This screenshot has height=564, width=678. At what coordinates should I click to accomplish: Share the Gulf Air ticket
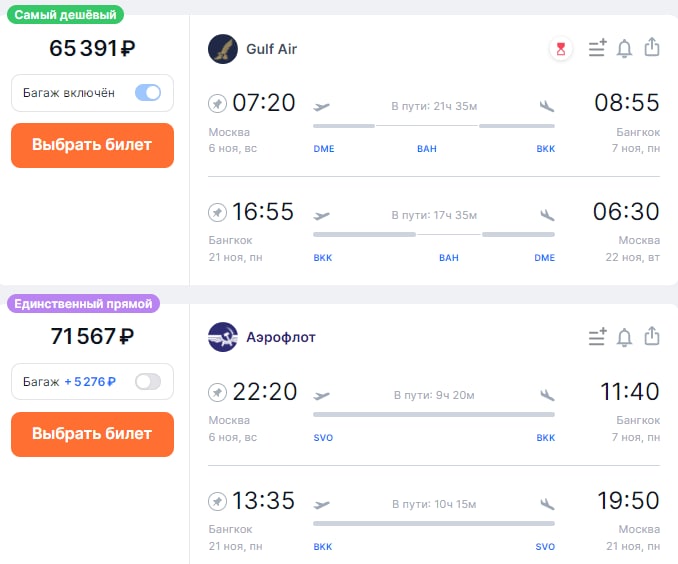tap(652, 47)
